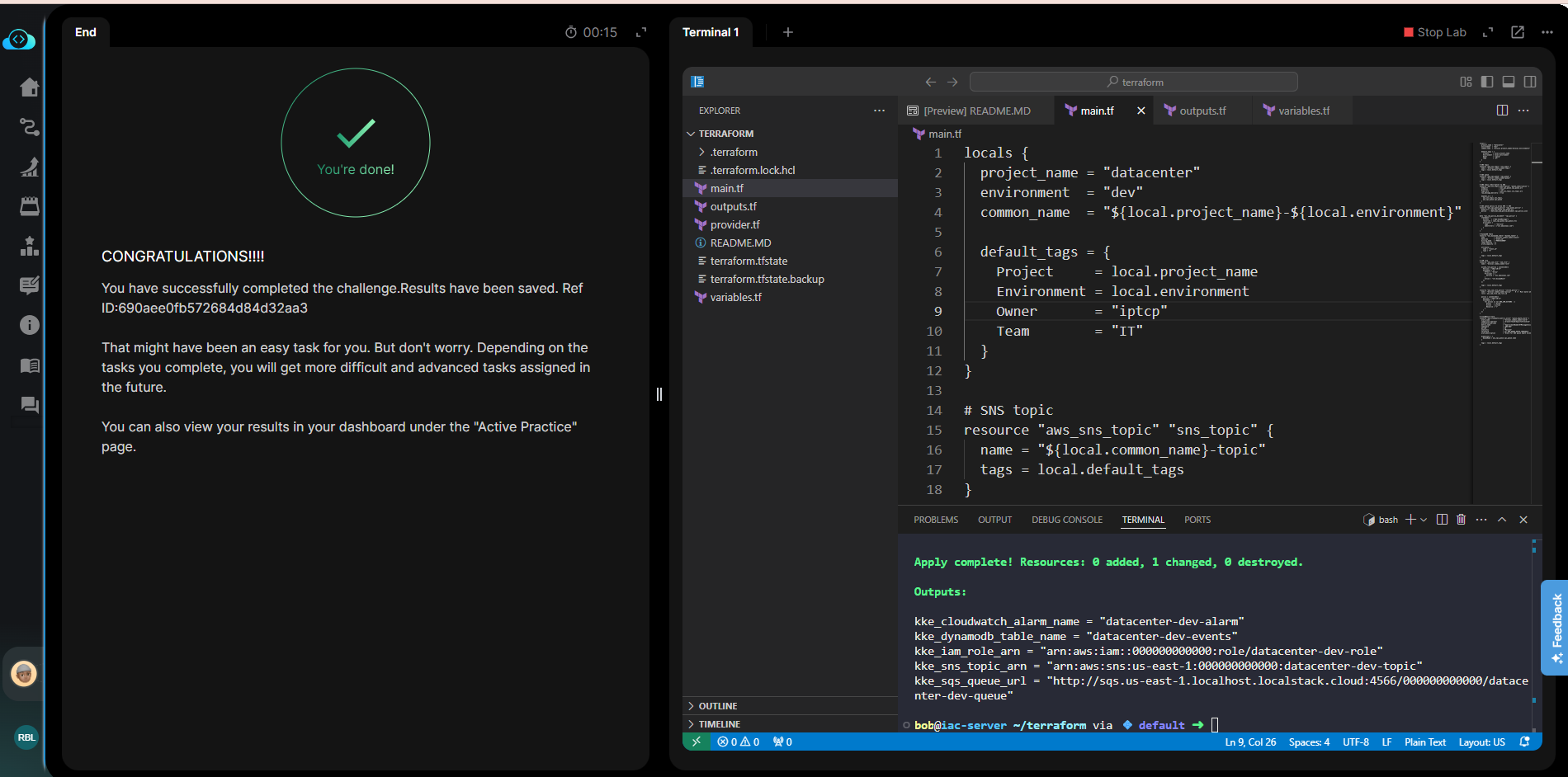
Task: Switch to the outputs.tf tab
Action: 1202,111
